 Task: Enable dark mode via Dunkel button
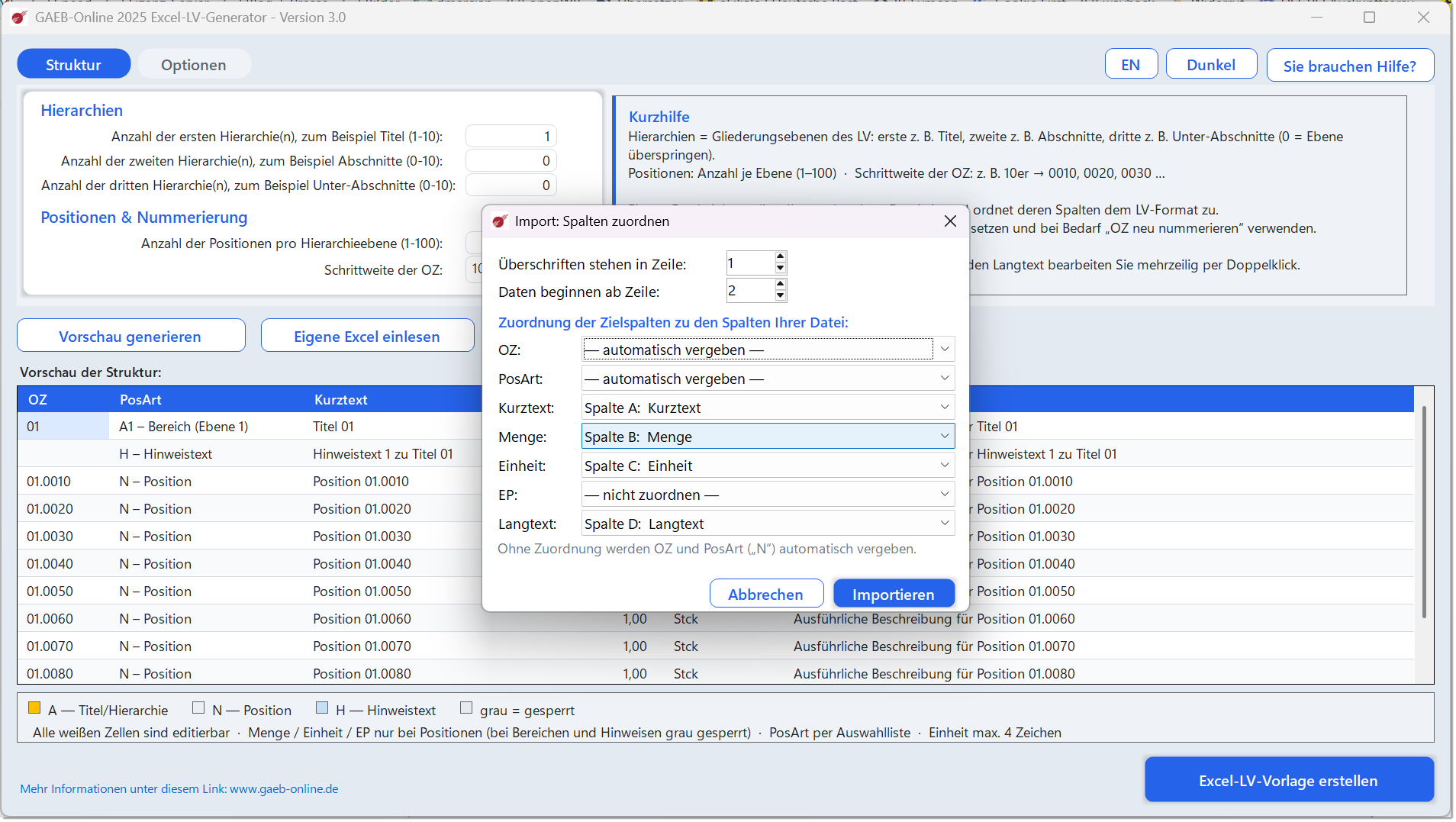coord(1211,65)
